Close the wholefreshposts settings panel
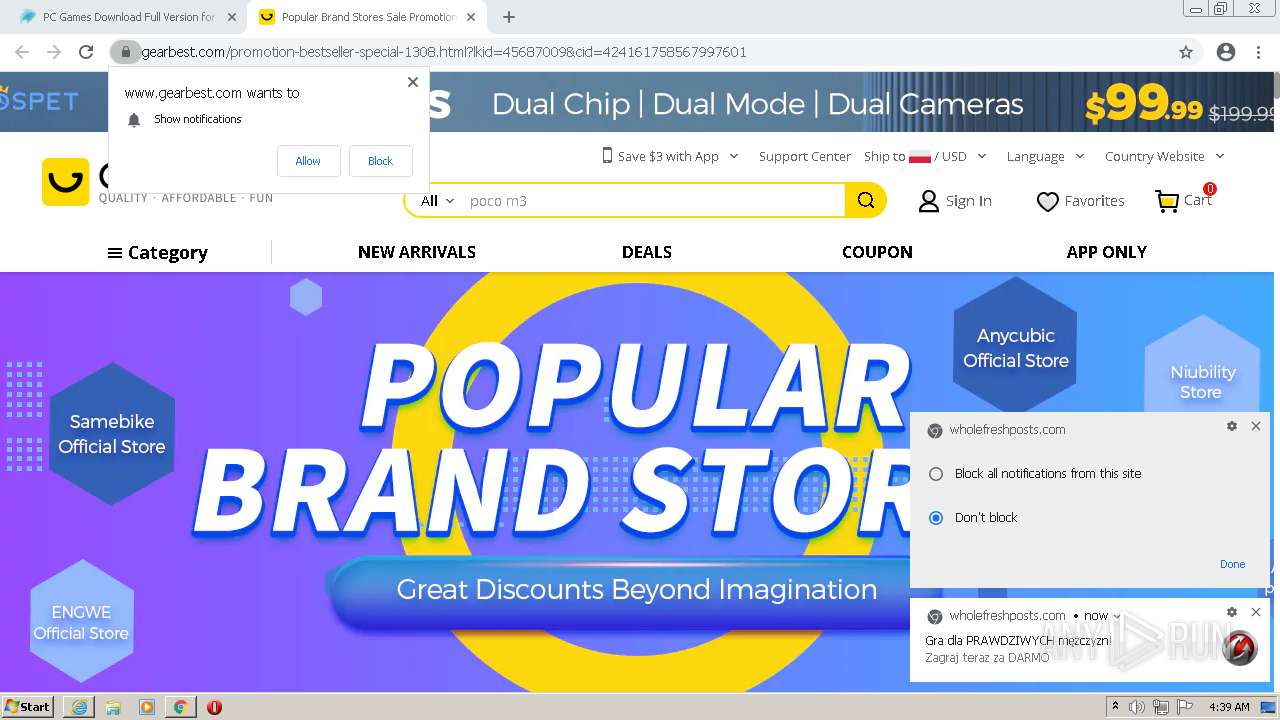The width and height of the screenshot is (1280, 720). pyautogui.click(x=1256, y=426)
